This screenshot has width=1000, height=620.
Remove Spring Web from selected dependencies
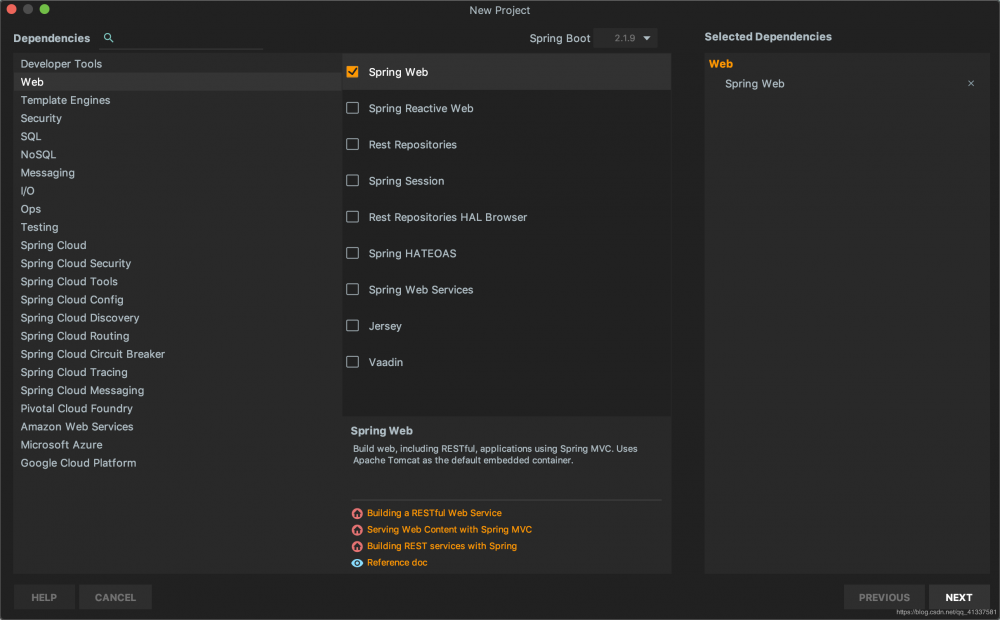click(x=971, y=84)
